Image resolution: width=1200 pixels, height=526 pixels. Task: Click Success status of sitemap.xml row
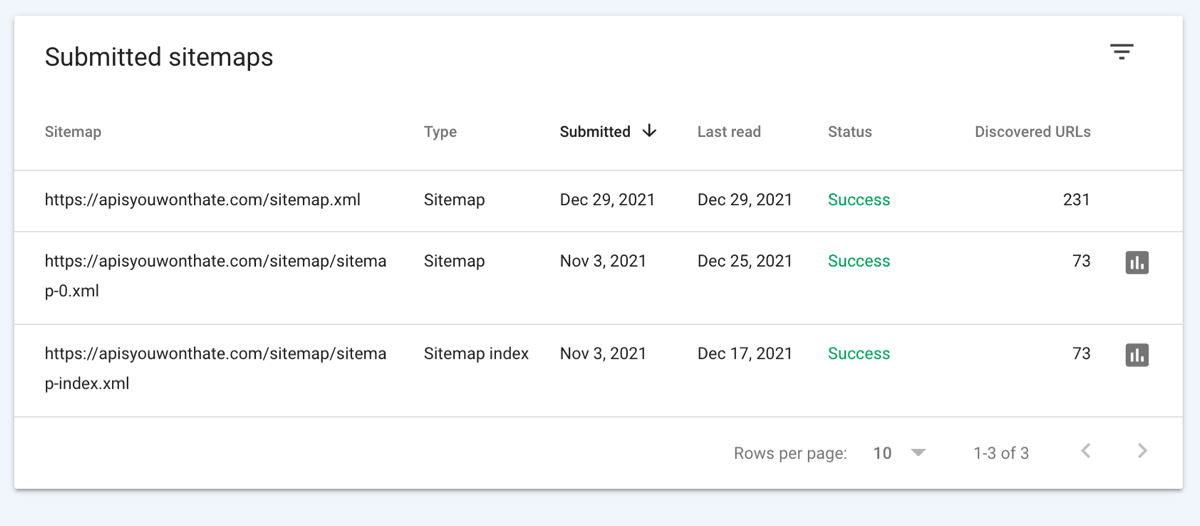(859, 200)
